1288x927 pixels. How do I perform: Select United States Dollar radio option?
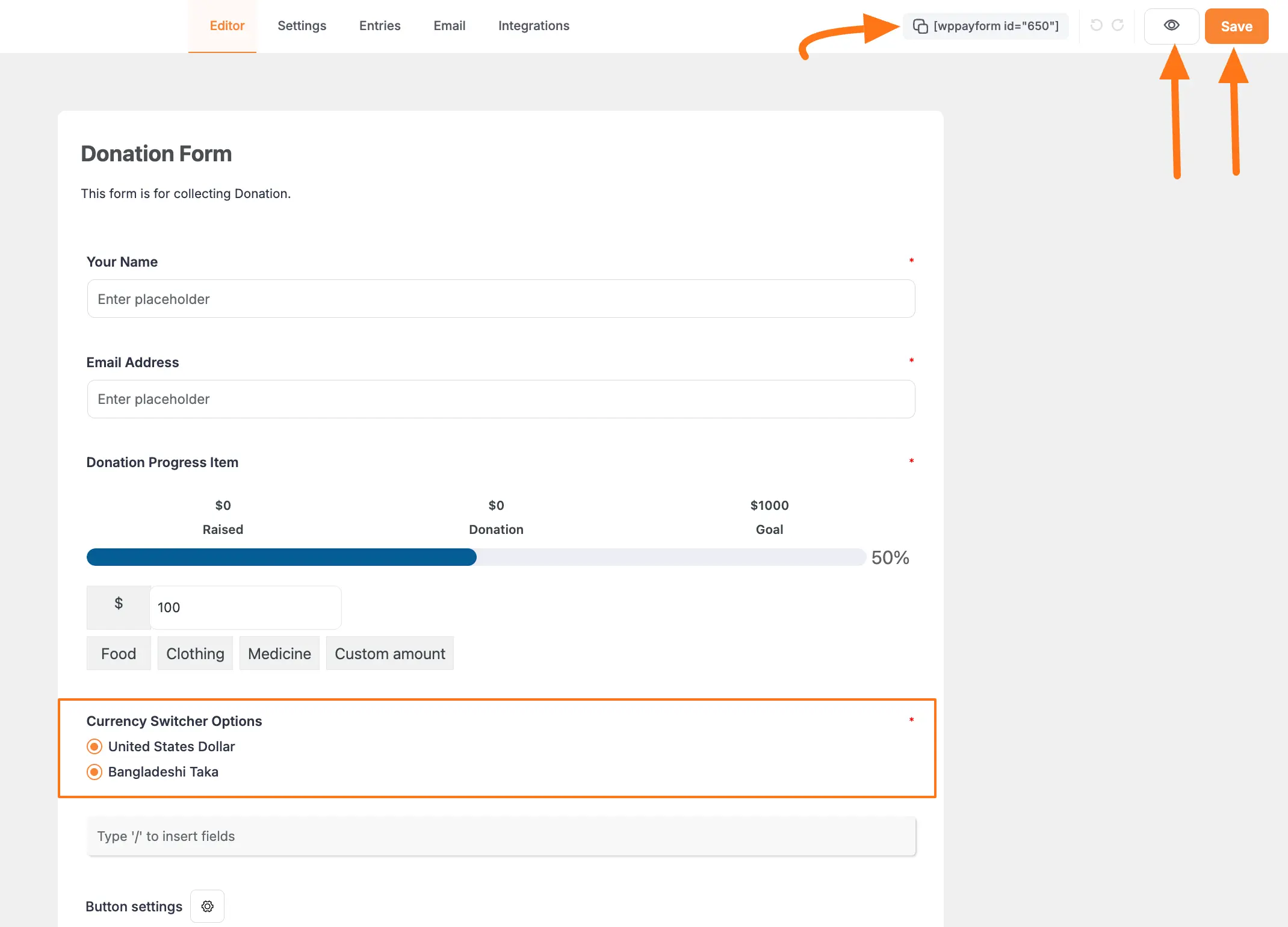(x=94, y=746)
